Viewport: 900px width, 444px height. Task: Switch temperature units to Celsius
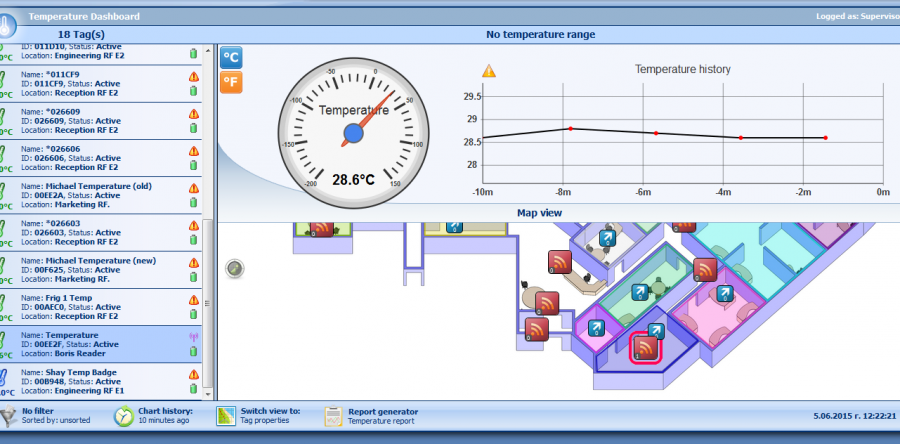pyautogui.click(x=231, y=58)
